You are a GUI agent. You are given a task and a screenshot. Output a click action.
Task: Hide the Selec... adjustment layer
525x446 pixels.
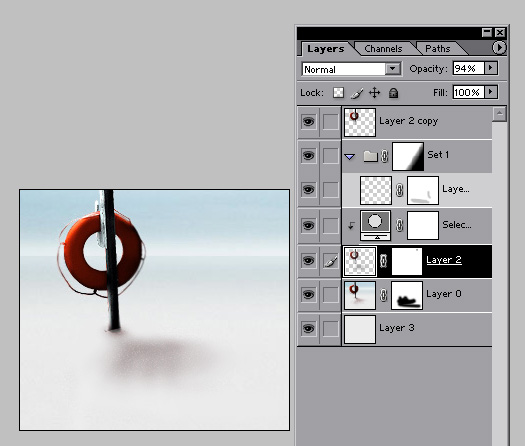coord(308,225)
